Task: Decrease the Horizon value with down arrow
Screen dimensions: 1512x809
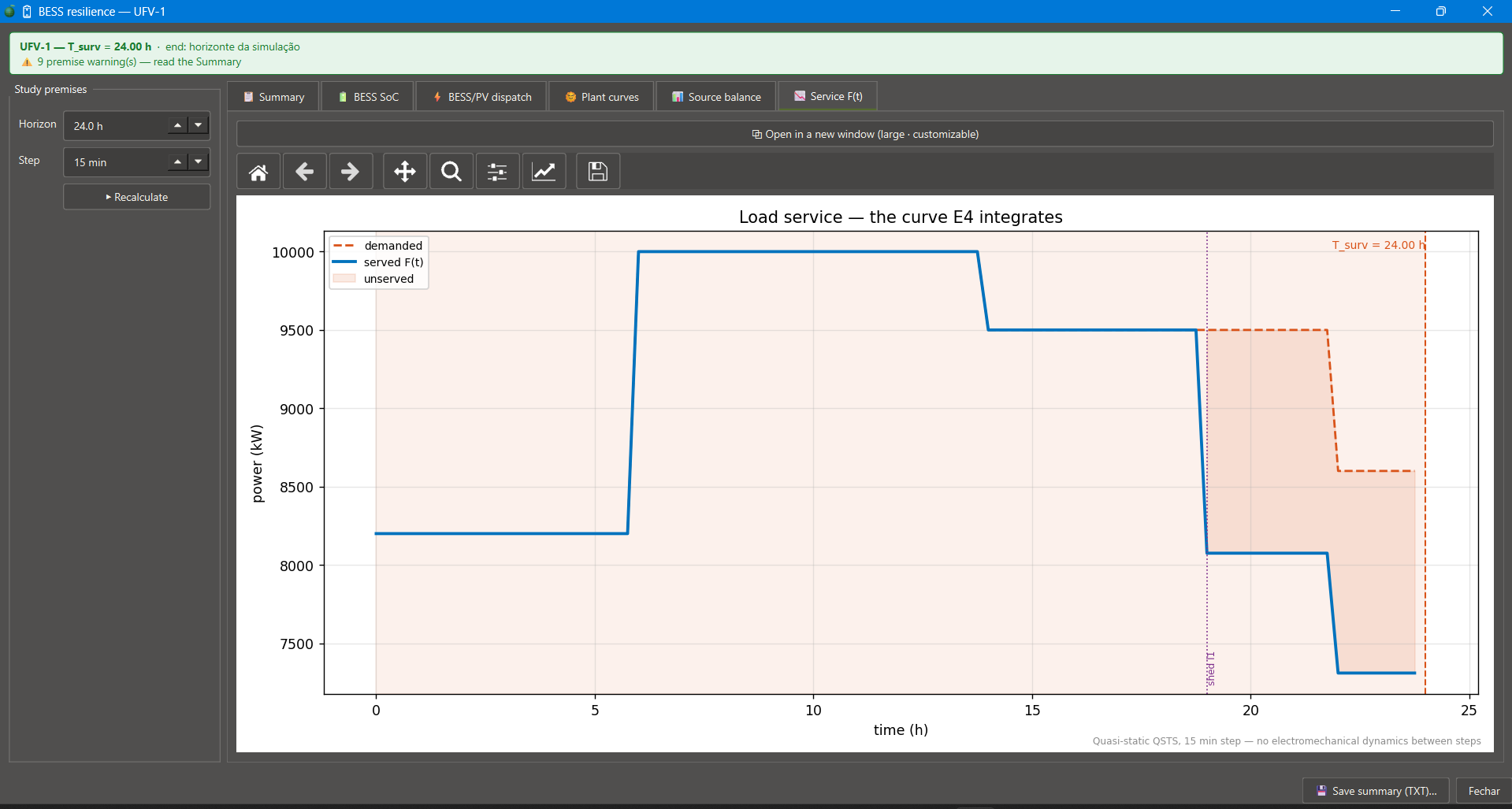Action: coord(199,125)
